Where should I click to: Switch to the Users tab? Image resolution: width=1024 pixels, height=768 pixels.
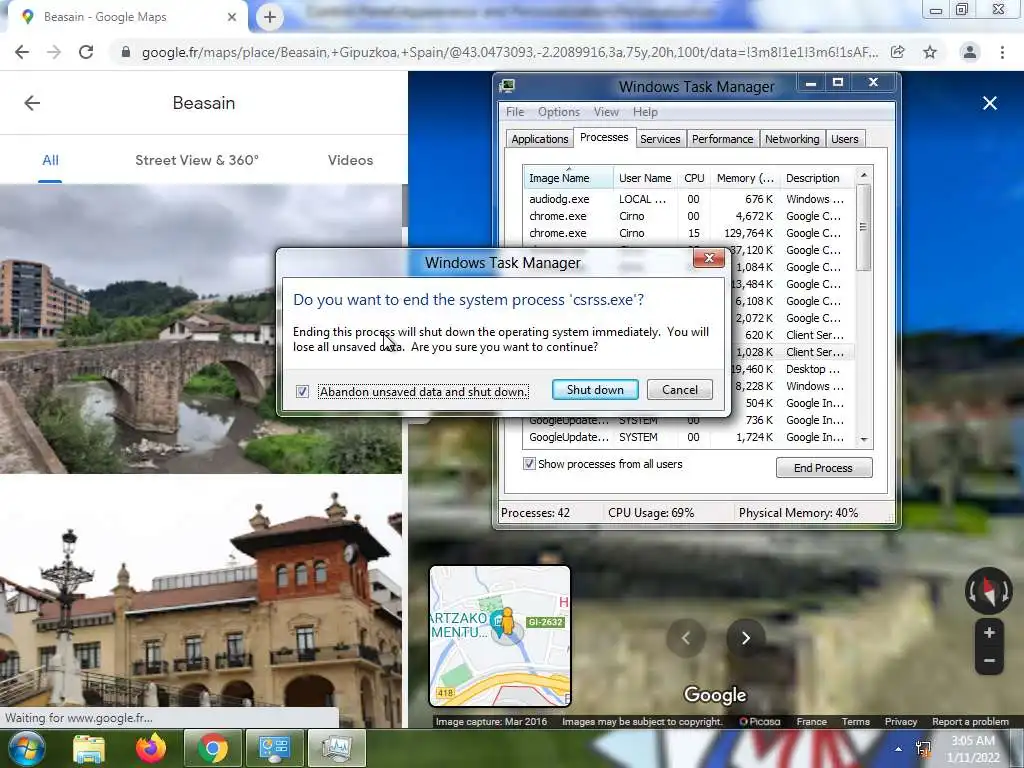pyautogui.click(x=844, y=139)
